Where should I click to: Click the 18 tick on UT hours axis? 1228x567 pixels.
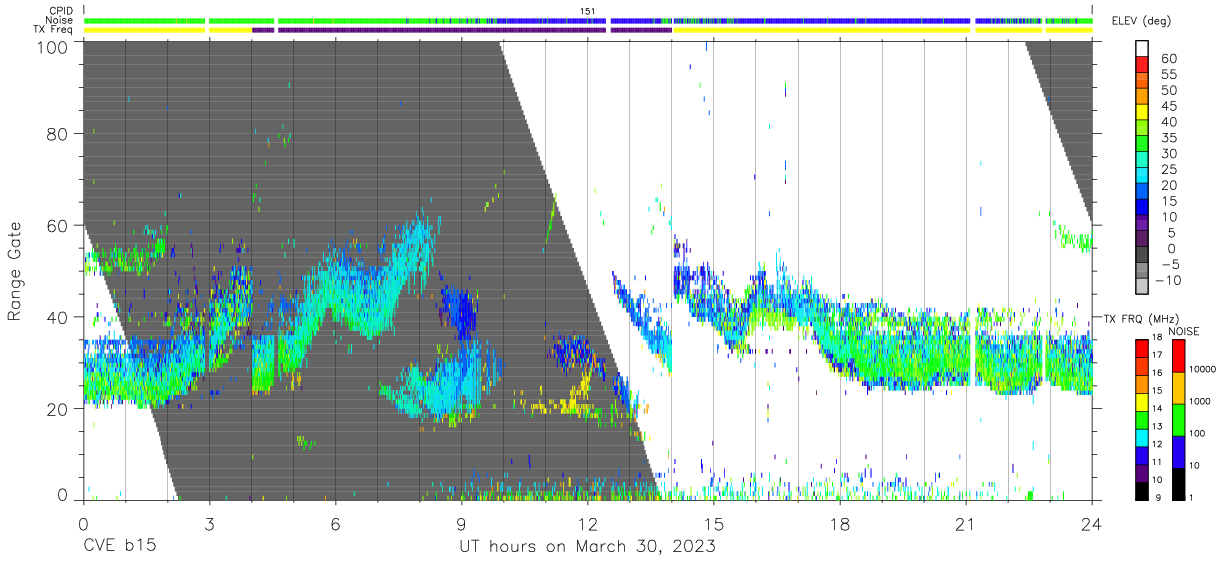[840, 524]
